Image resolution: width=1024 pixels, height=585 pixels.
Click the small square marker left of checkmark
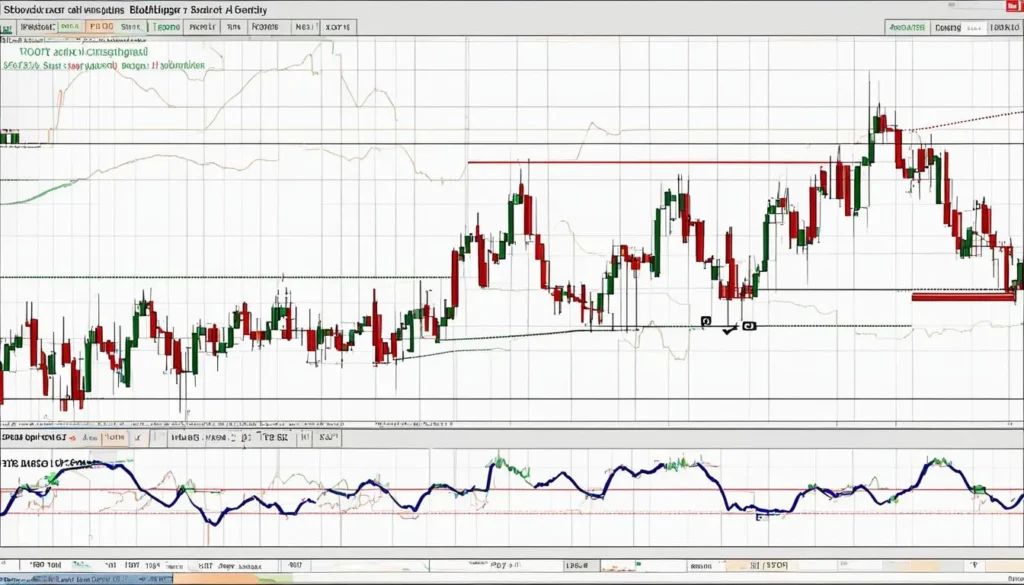point(706,322)
